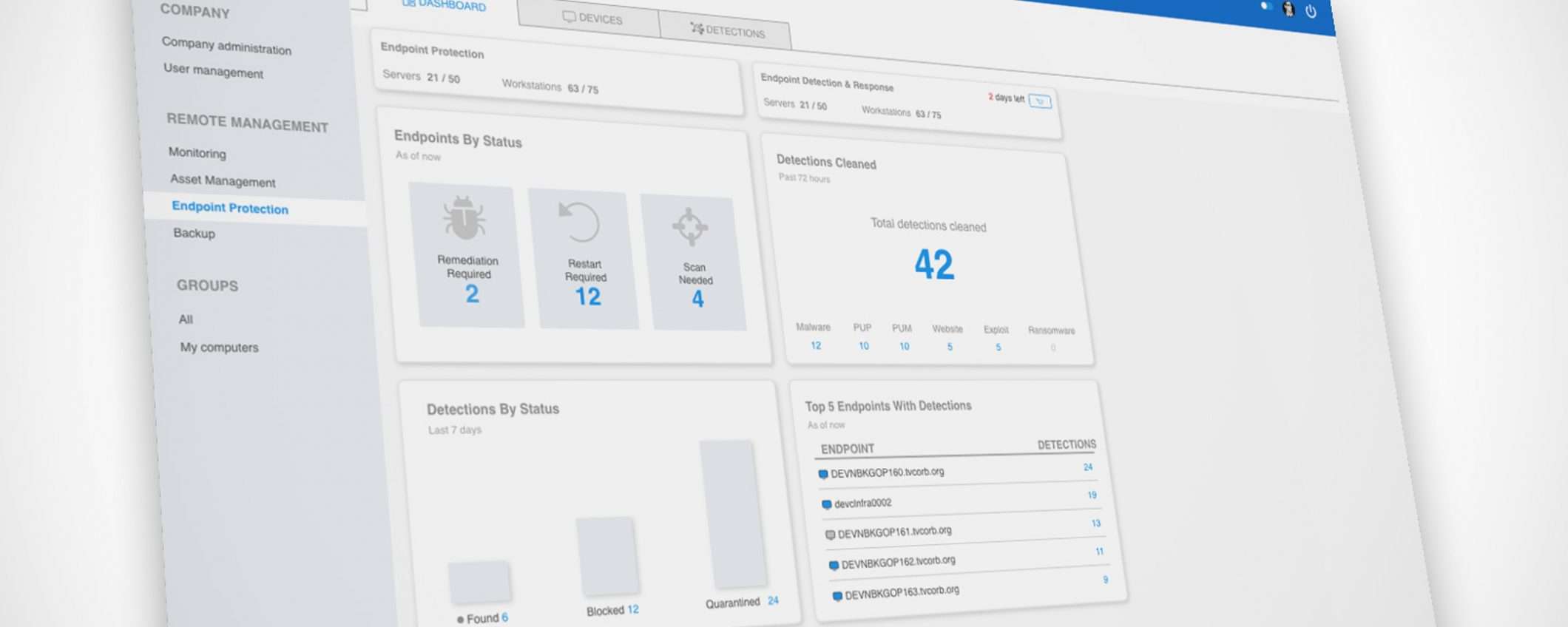Open Company administration in sidebar
1568x627 pixels.
(x=226, y=46)
